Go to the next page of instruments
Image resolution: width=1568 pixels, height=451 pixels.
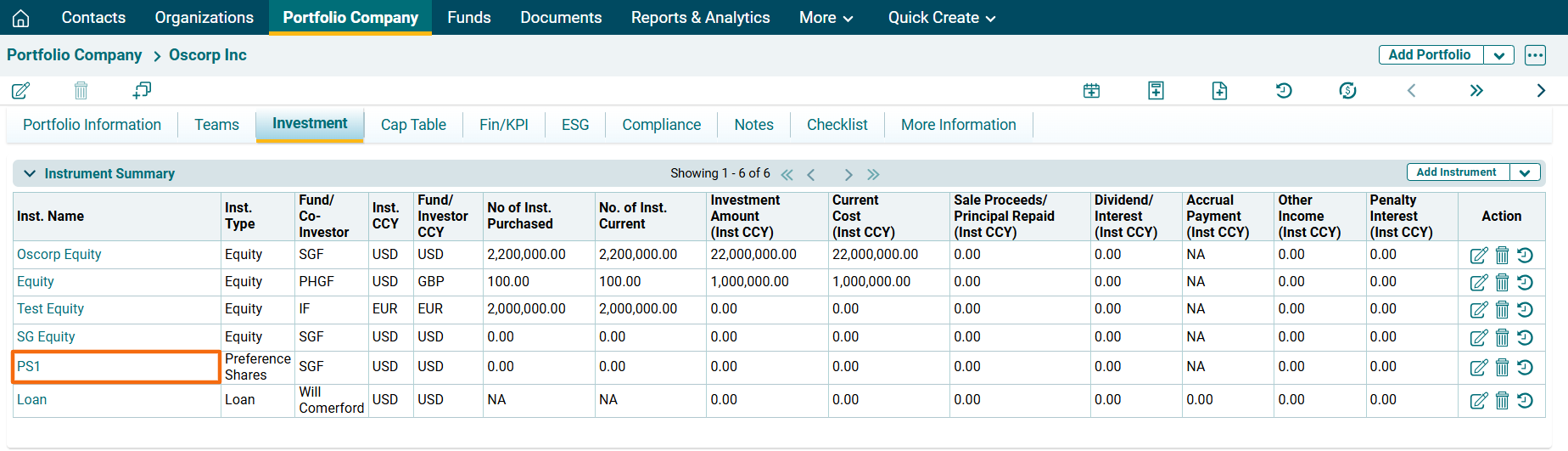[848, 174]
